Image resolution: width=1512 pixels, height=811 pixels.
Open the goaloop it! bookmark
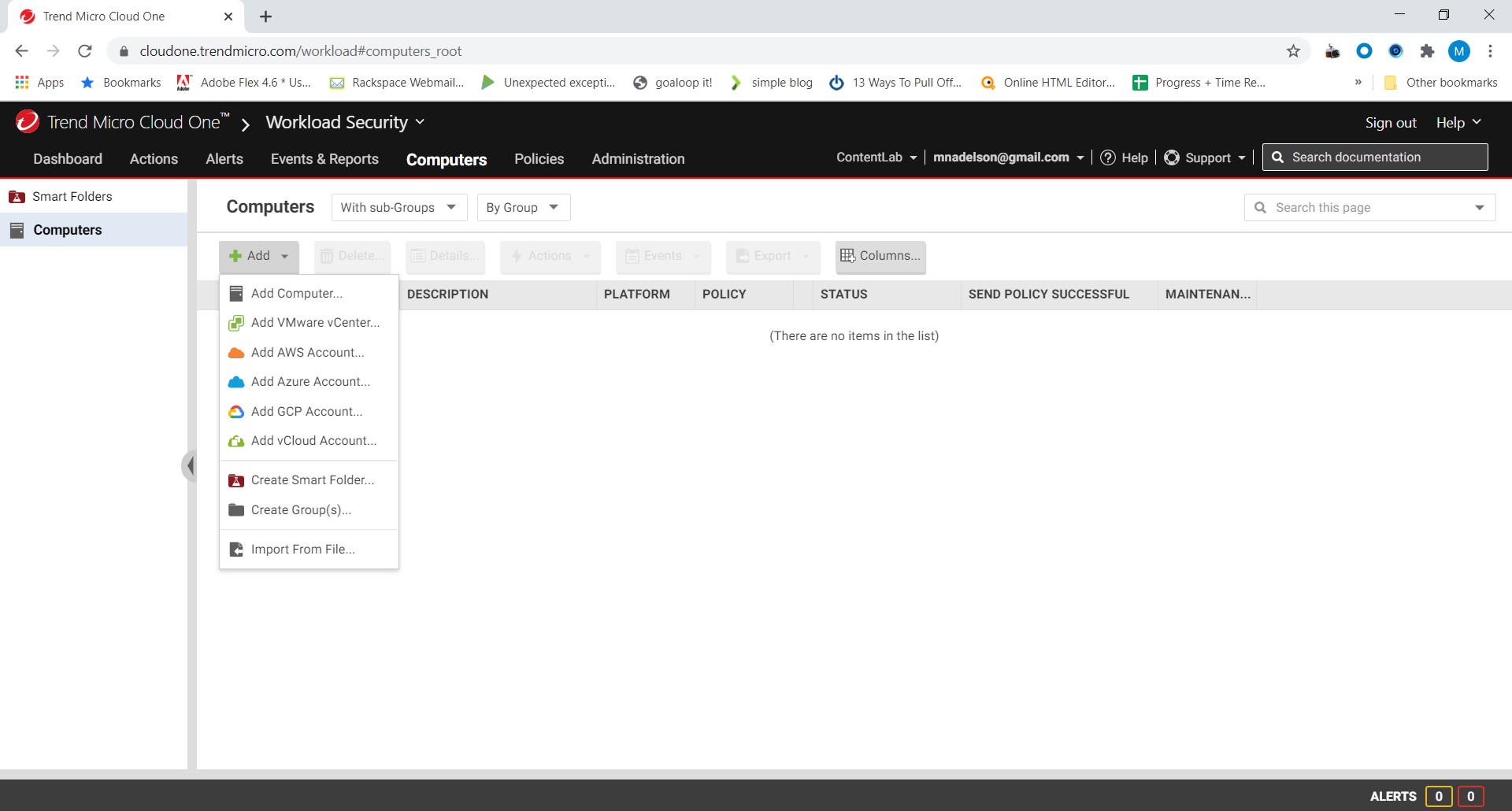point(673,83)
